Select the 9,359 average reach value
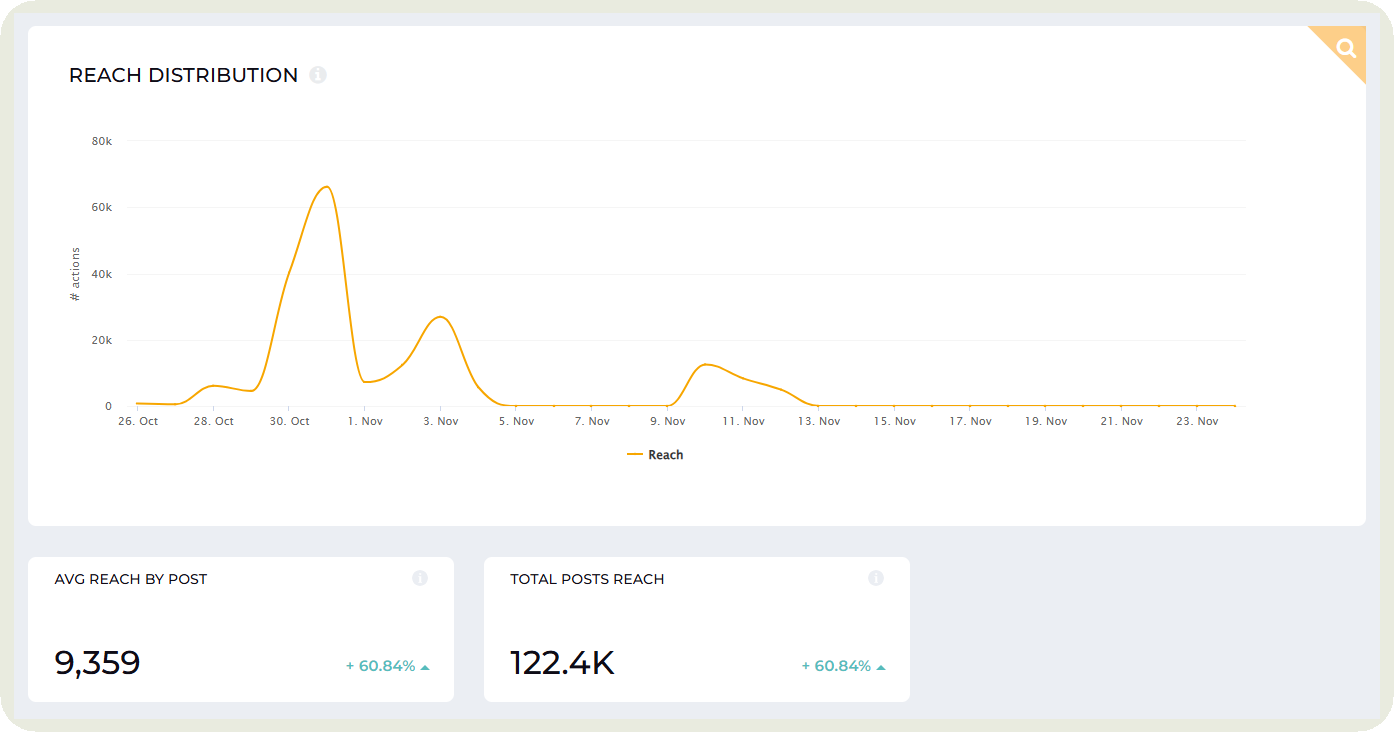The height and width of the screenshot is (732, 1394). pos(97,662)
